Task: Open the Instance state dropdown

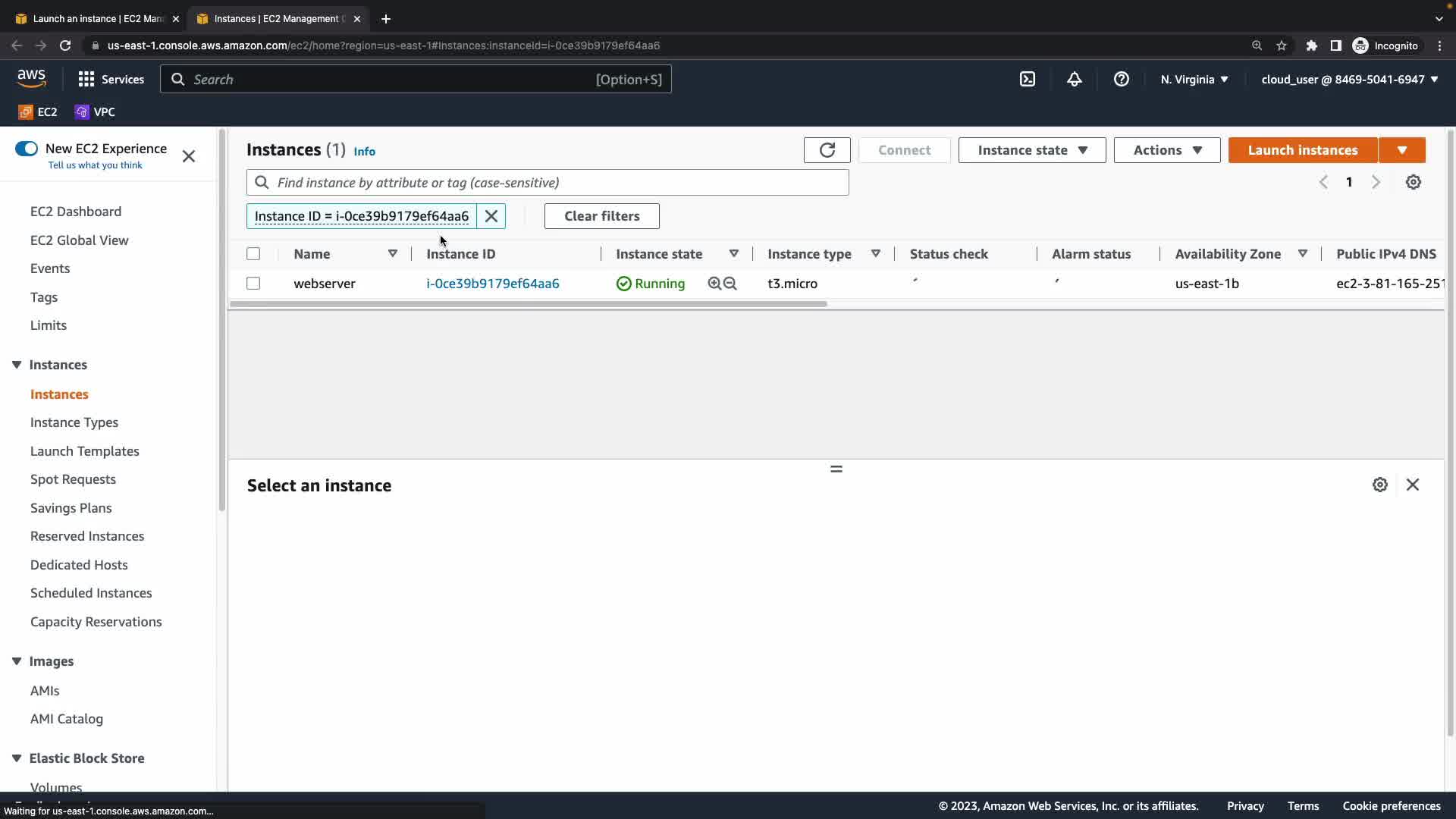Action: (x=1031, y=150)
